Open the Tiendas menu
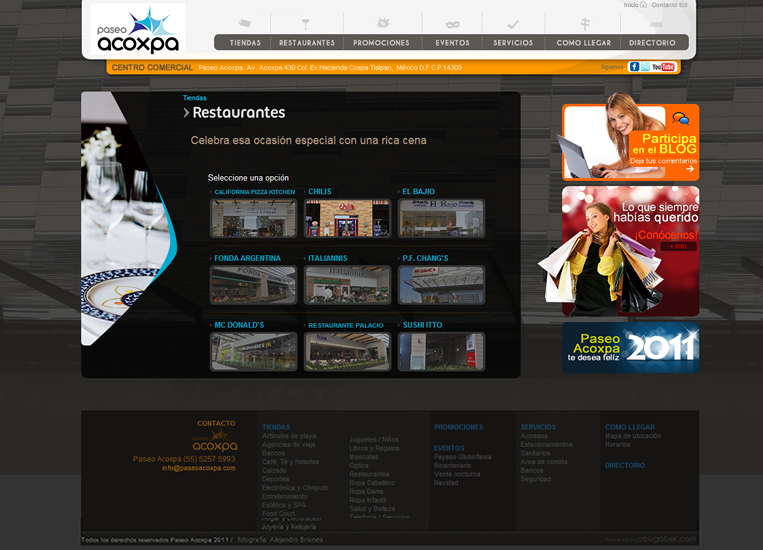Screen dimensions: 763x550 tap(245, 43)
